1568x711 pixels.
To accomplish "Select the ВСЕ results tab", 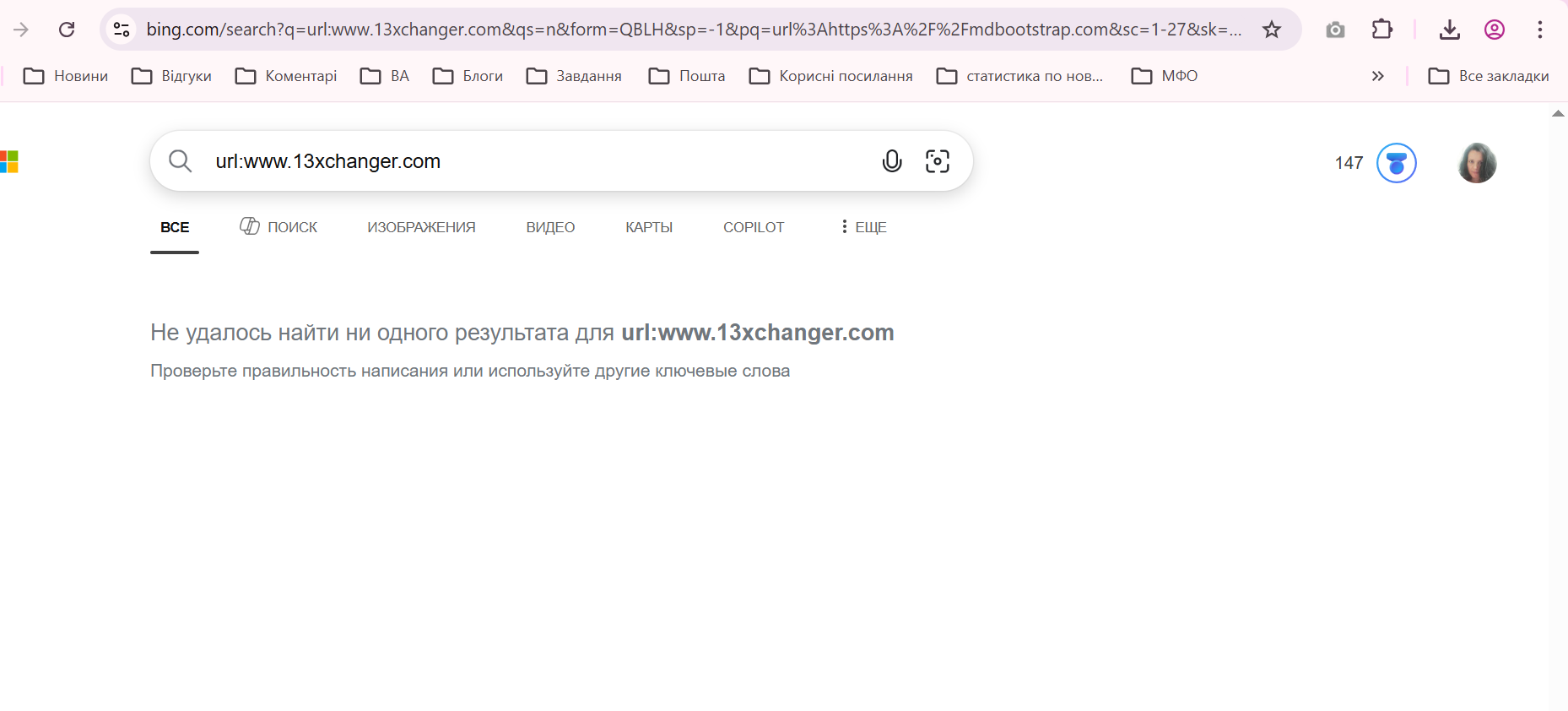I will 175,228.
